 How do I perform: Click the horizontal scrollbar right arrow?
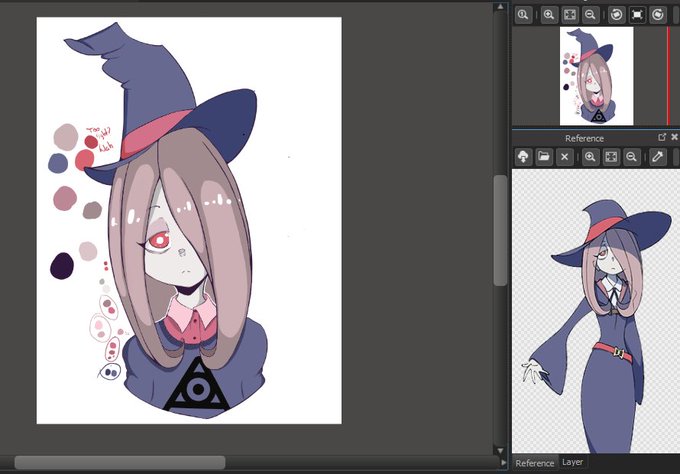[503, 462]
